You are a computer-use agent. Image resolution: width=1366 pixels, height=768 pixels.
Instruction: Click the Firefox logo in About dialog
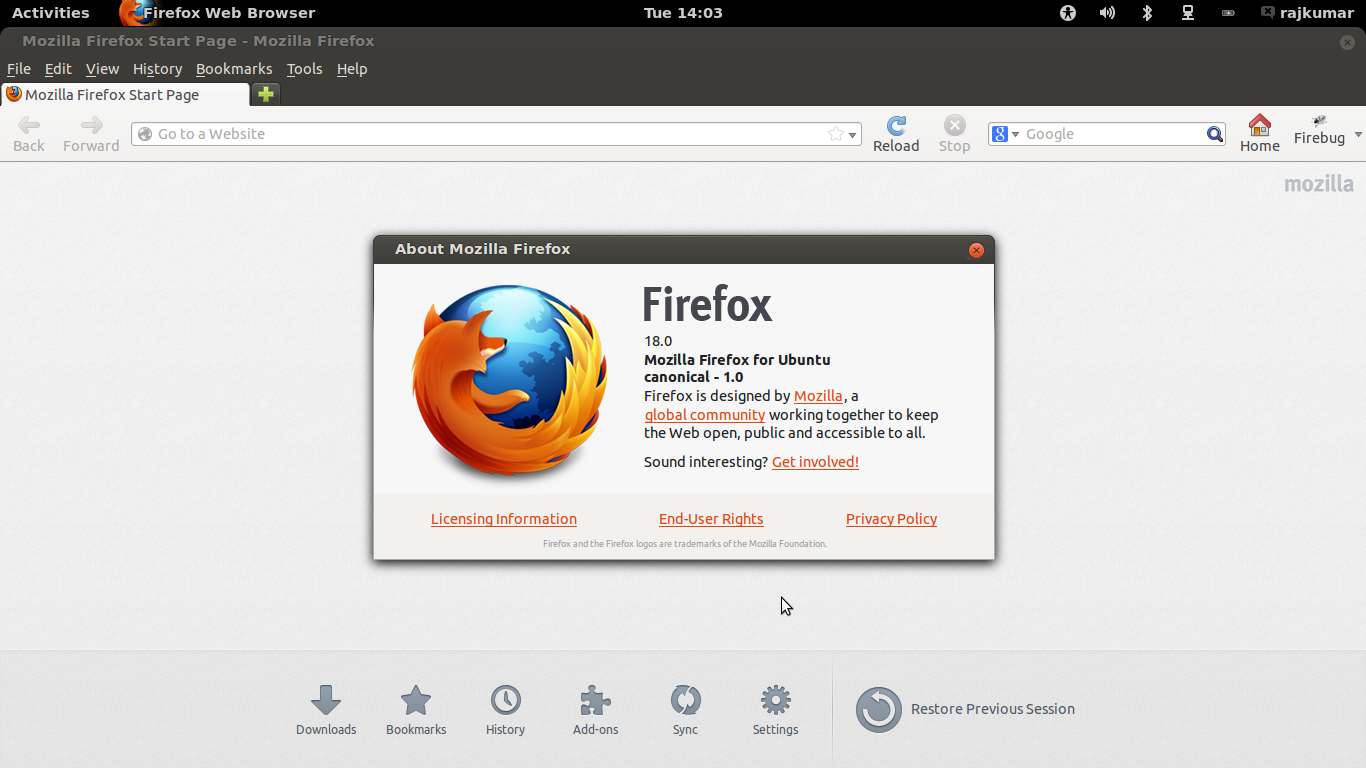(509, 383)
